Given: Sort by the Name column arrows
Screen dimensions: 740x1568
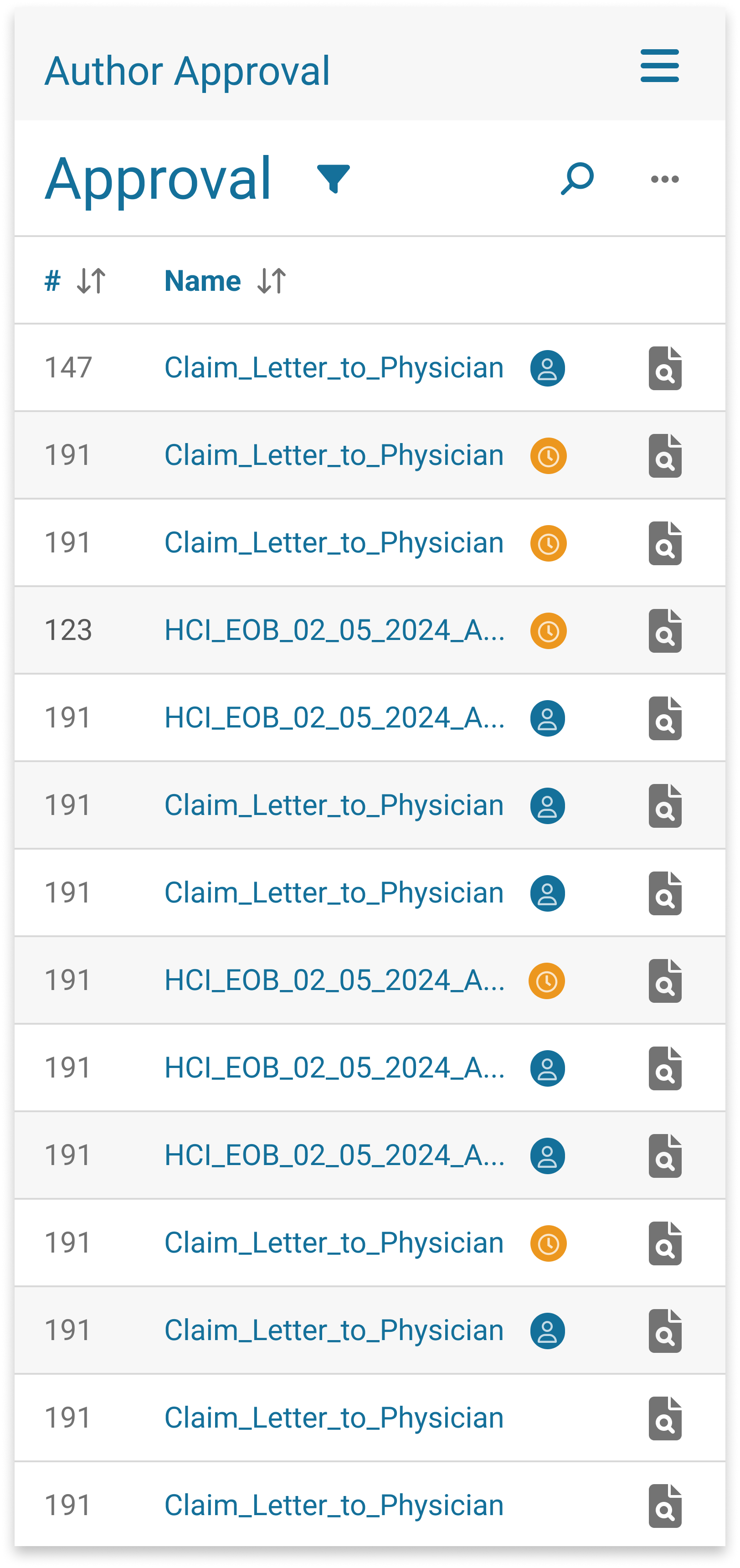Looking at the screenshot, I should [272, 281].
